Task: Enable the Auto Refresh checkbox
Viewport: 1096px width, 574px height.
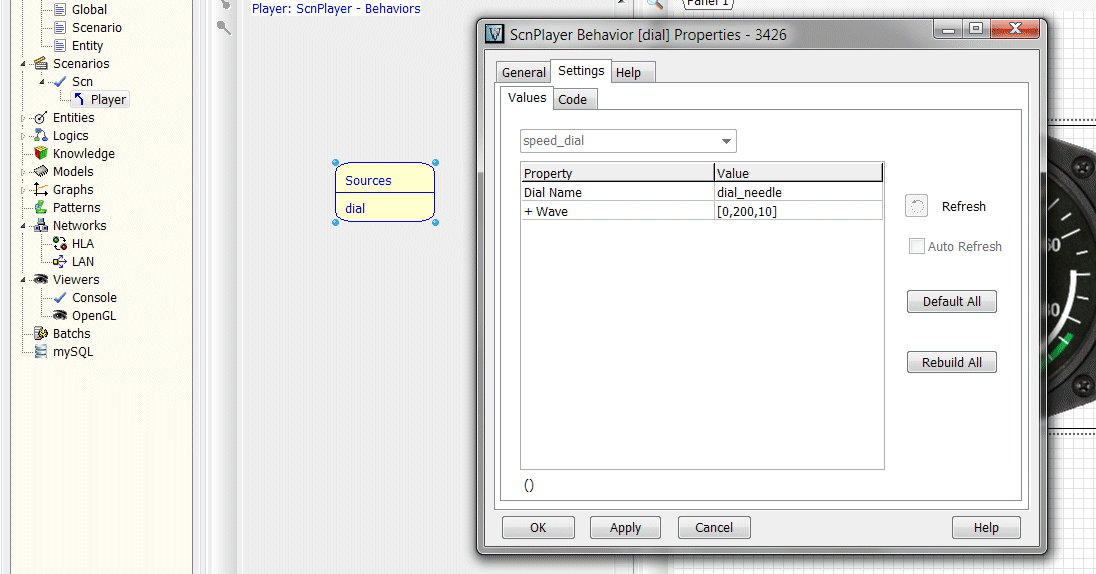Action: tap(916, 246)
